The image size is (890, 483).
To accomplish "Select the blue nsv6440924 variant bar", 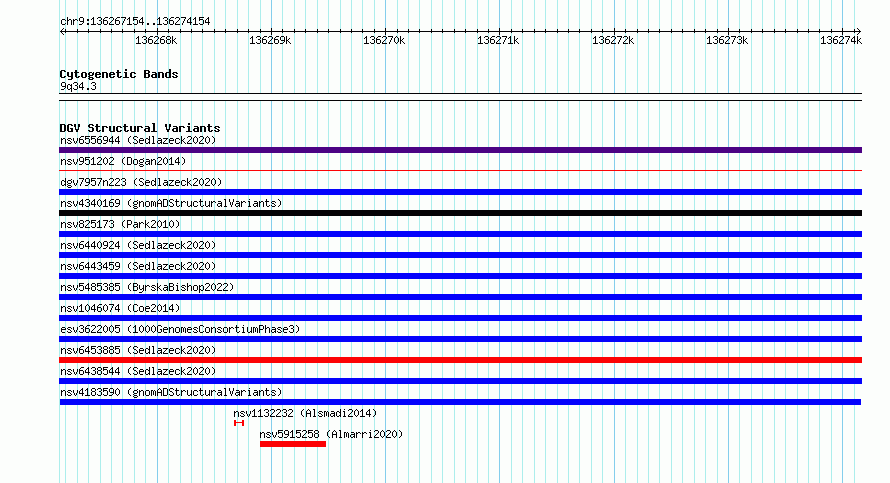I will [x=460, y=255].
